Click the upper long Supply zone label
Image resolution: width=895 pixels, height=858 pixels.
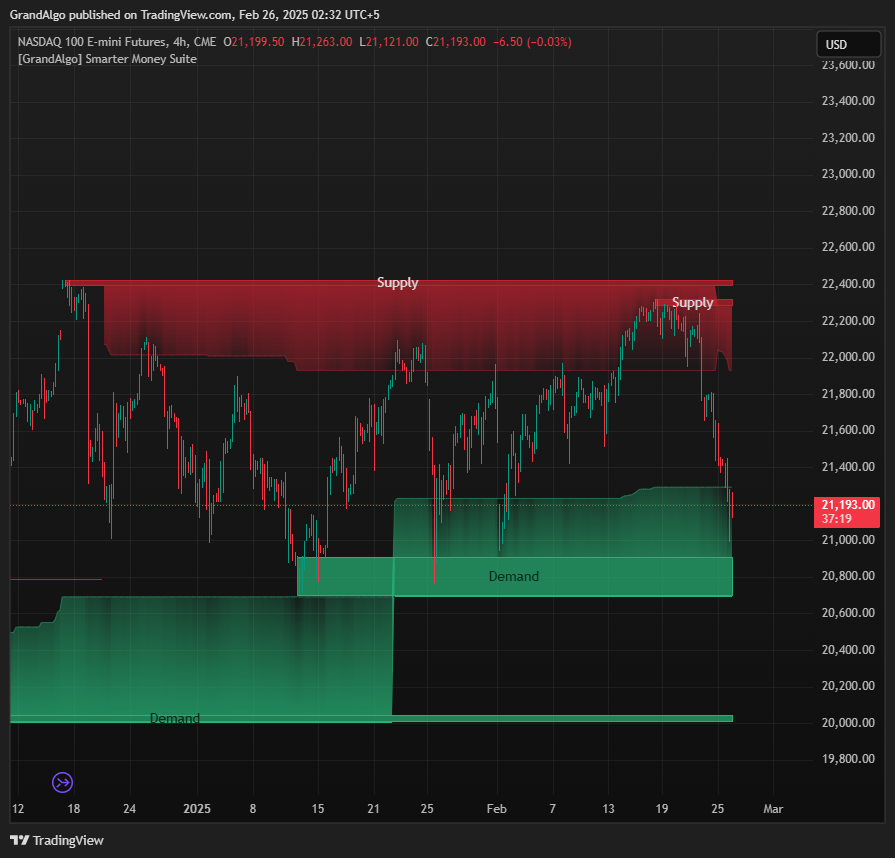click(x=398, y=283)
